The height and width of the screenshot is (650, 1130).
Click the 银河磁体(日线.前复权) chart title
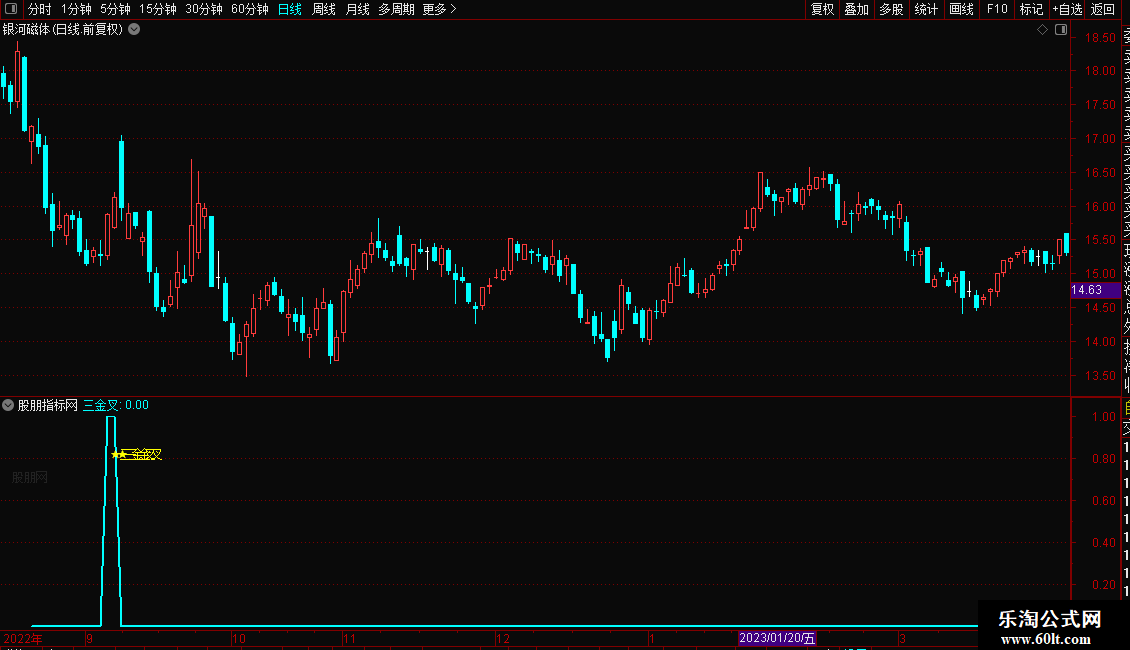63,30
